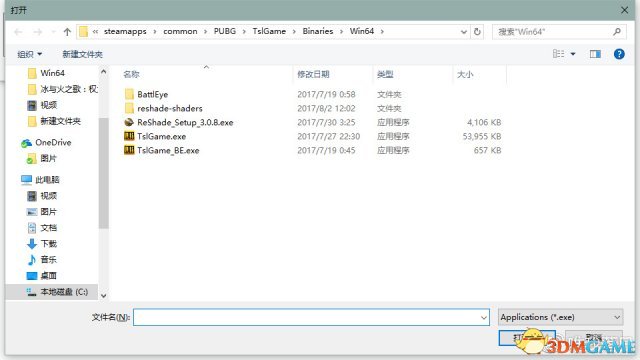The width and height of the screenshot is (640, 360).
Task: Select Win64 in the address path
Action: (362, 31)
